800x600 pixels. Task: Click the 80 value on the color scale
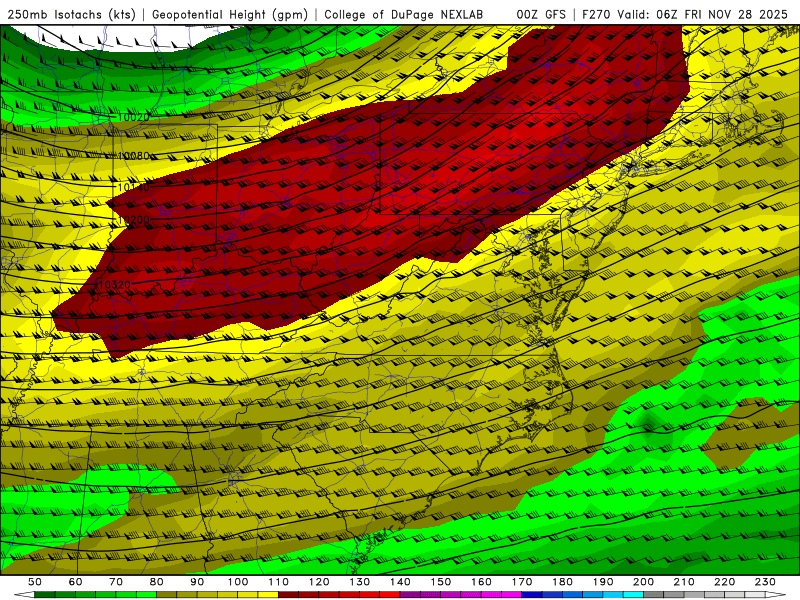tap(157, 582)
